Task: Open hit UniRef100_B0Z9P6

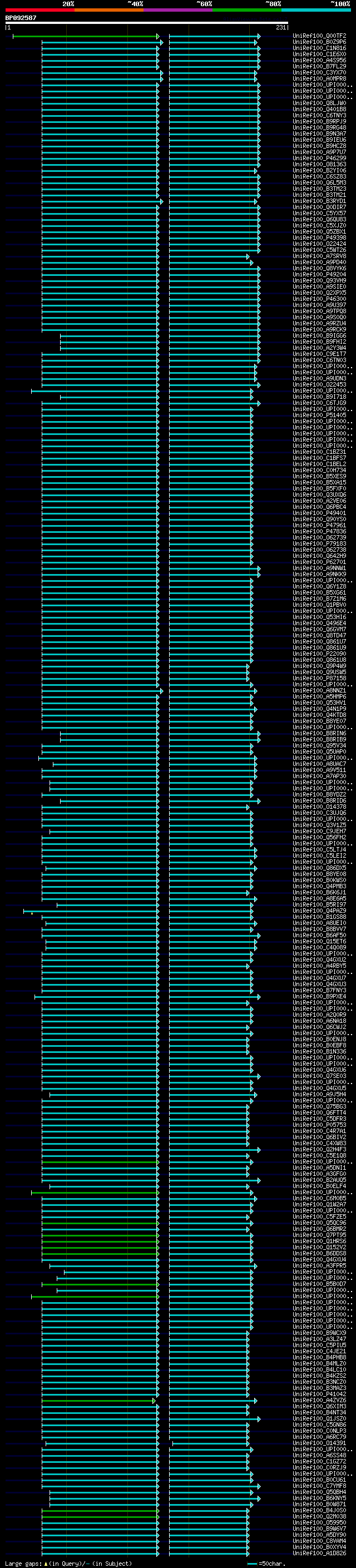Action: tap(319, 42)
